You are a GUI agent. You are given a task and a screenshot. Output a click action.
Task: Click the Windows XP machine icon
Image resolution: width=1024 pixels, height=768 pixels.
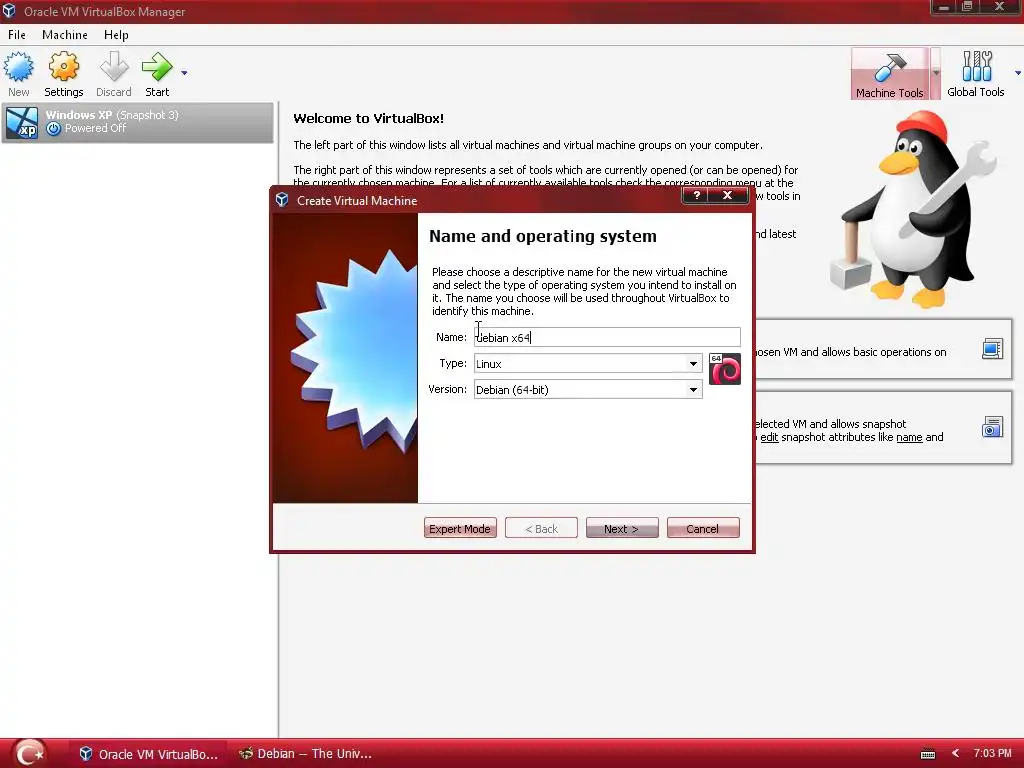22,122
